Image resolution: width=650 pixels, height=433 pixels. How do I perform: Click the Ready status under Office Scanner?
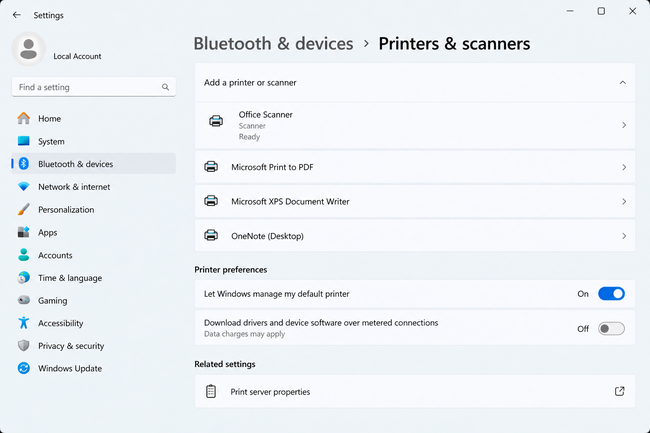click(x=249, y=137)
